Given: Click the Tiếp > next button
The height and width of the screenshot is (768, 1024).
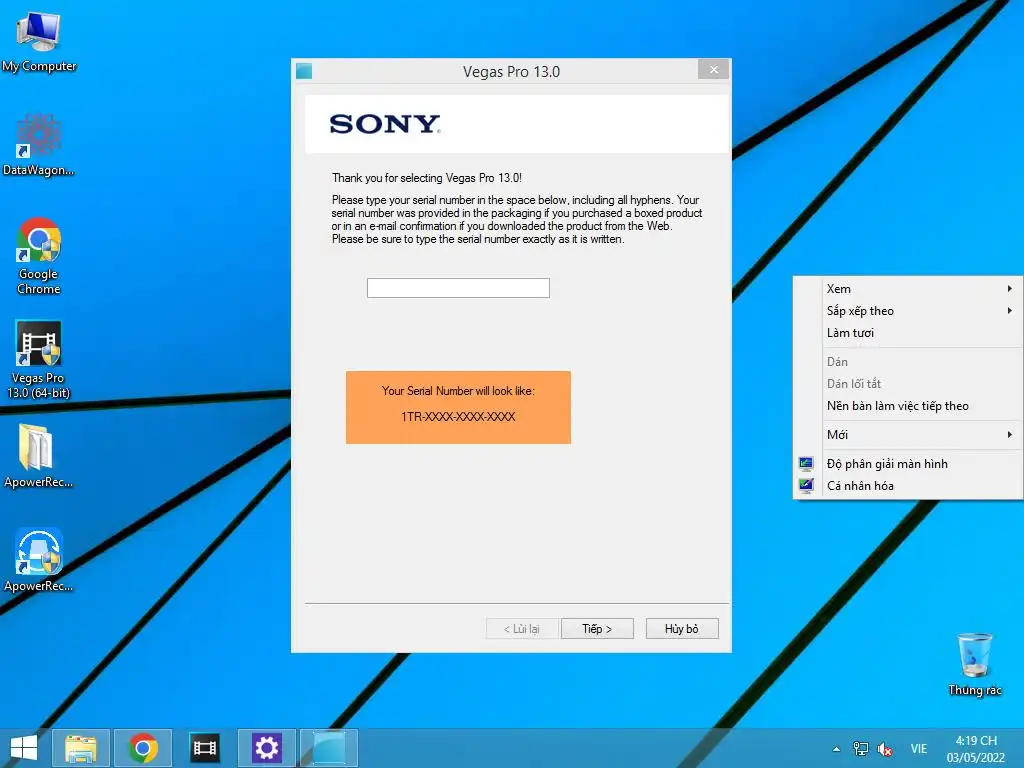Looking at the screenshot, I should click(597, 629).
